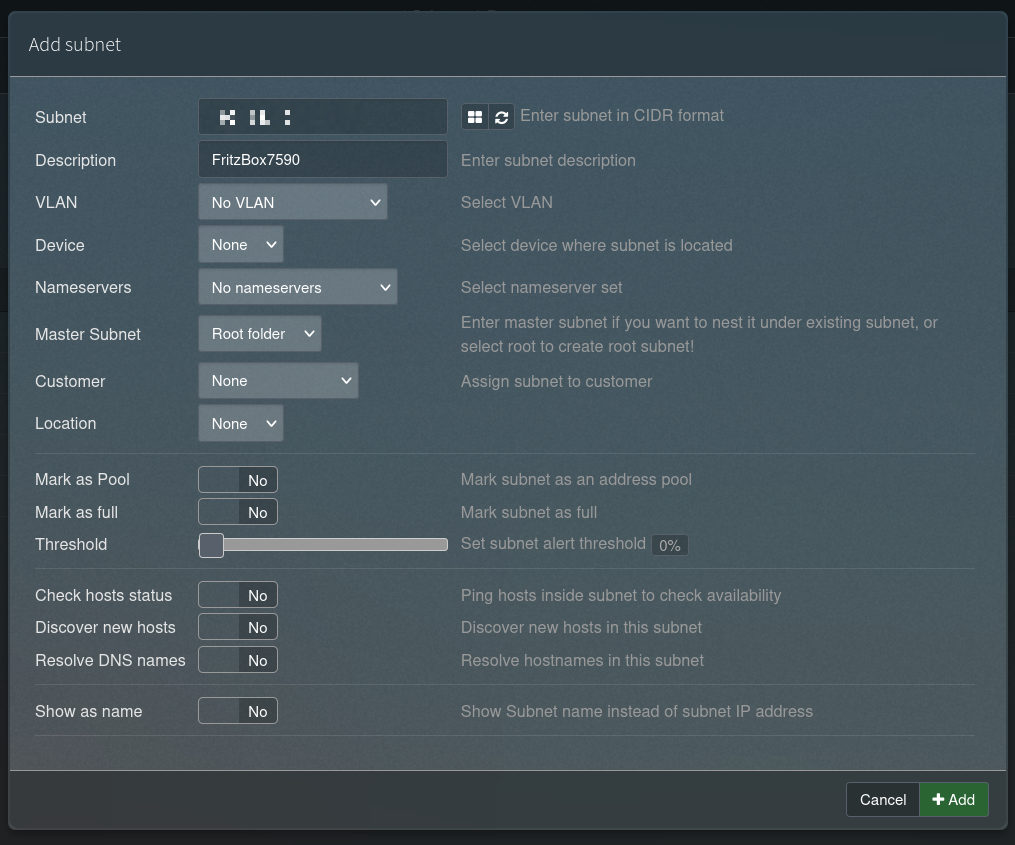Open the Master Subnet dropdown

[260, 334]
